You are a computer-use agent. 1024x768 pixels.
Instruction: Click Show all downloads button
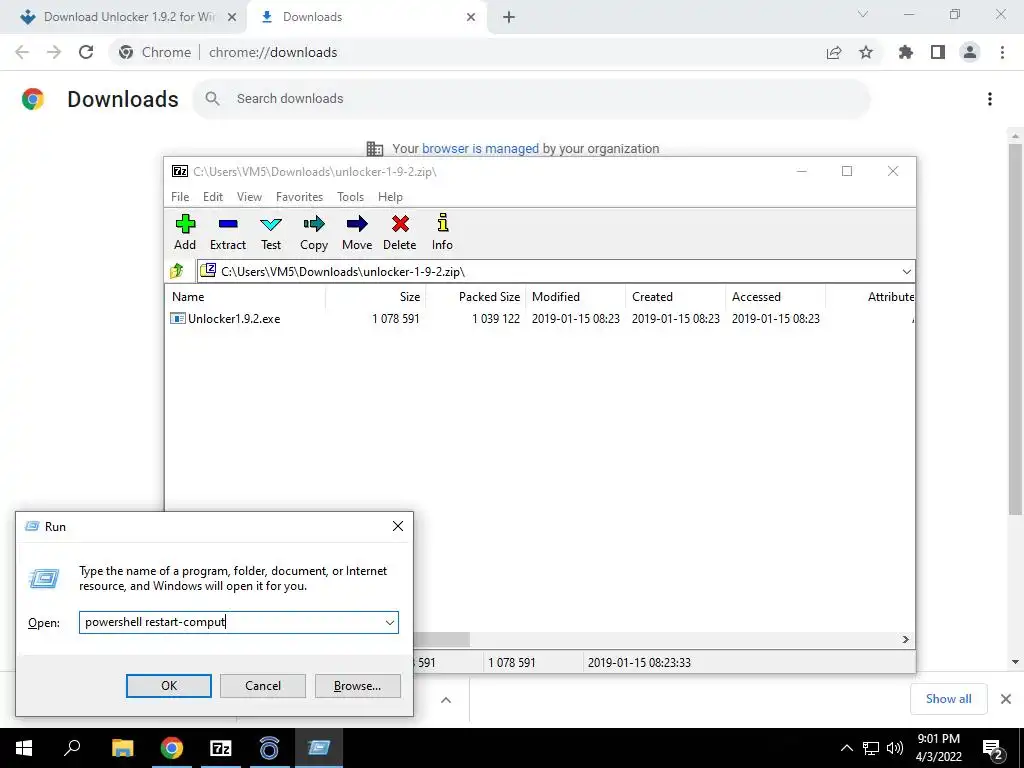click(948, 699)
